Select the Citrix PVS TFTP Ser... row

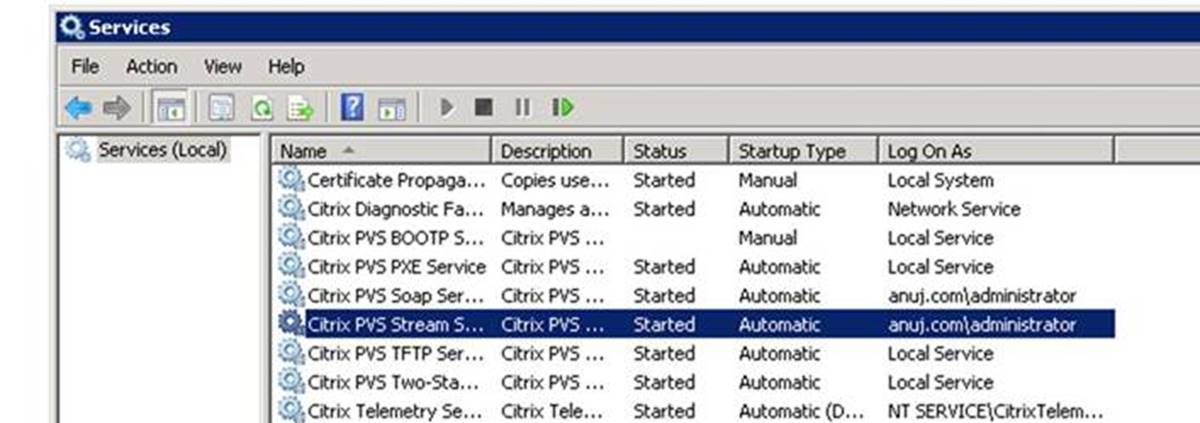(x=694, y=353)
